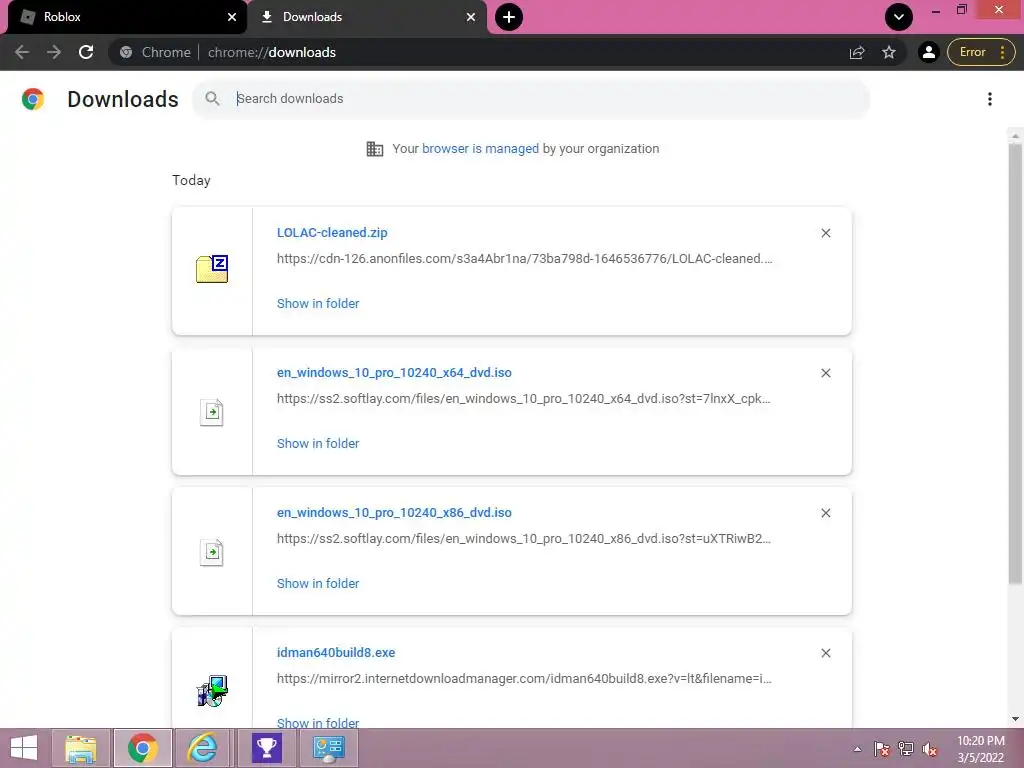Click the page vertical scrollbar
Viewport: 1024px width, 768px height.
point(1015,363)
